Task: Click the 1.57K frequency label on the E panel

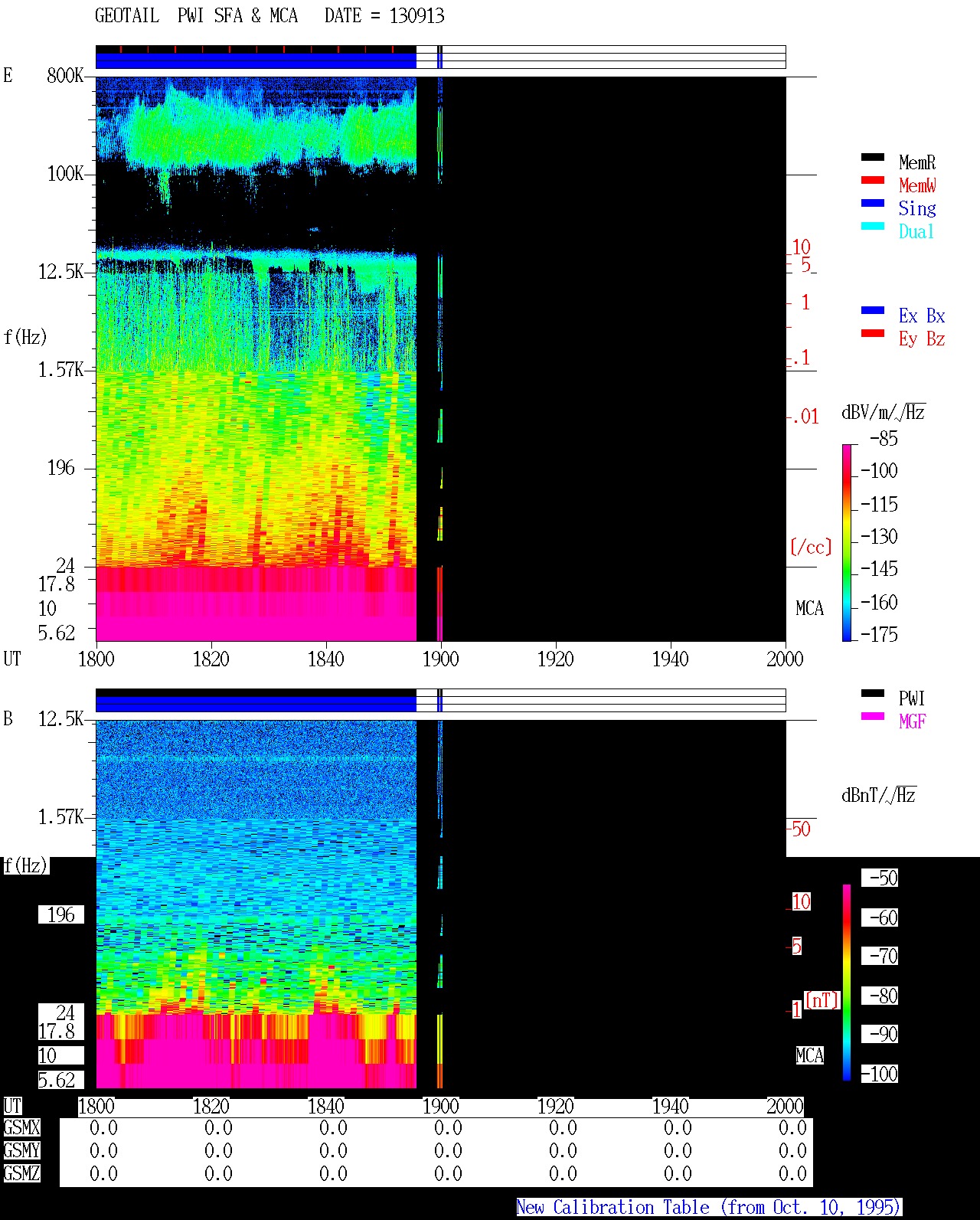Action: pos(61,369)
